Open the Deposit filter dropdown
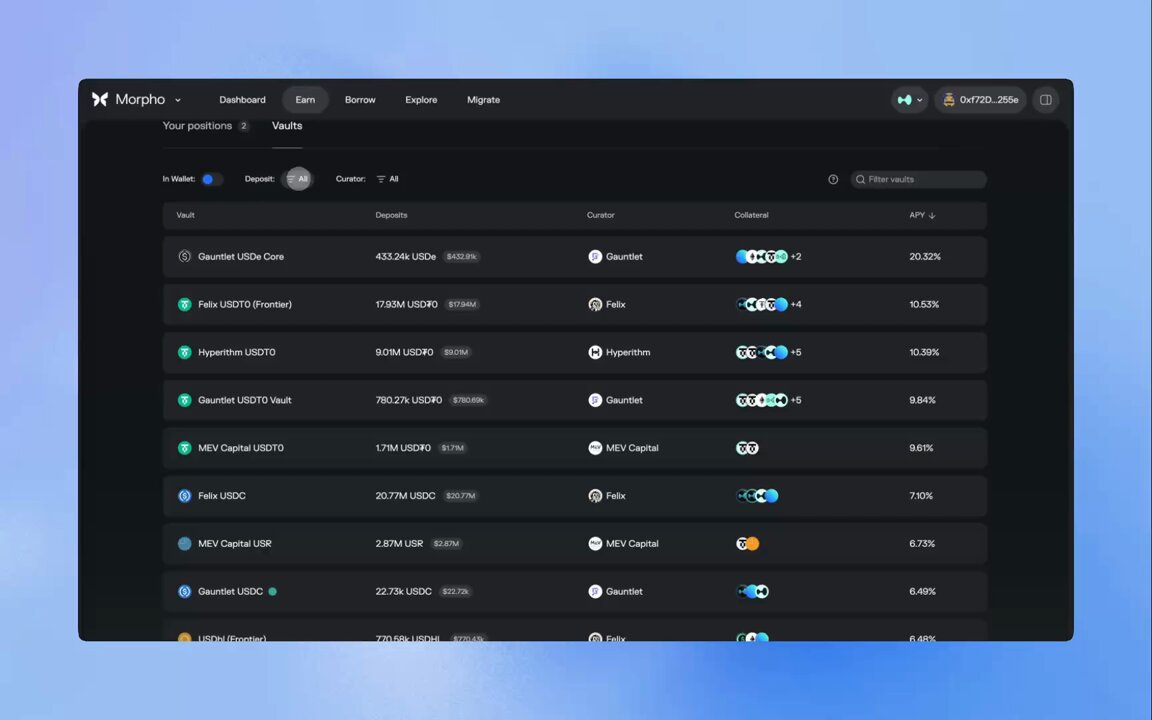1152x720 pixels. coord(298,178)
